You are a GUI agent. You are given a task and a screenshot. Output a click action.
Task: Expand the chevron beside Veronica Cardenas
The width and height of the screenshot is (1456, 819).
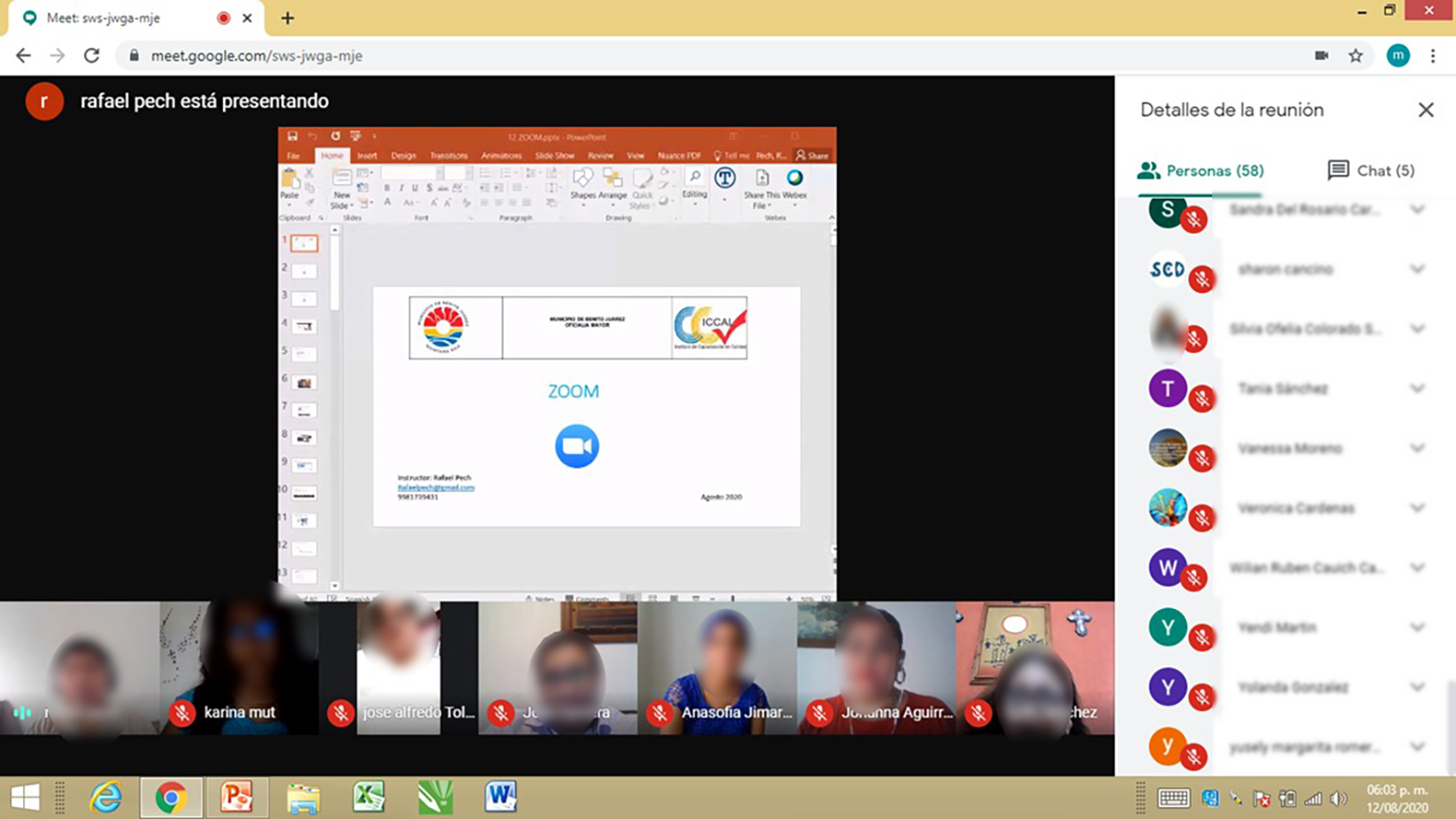(x=1417, y=508)
